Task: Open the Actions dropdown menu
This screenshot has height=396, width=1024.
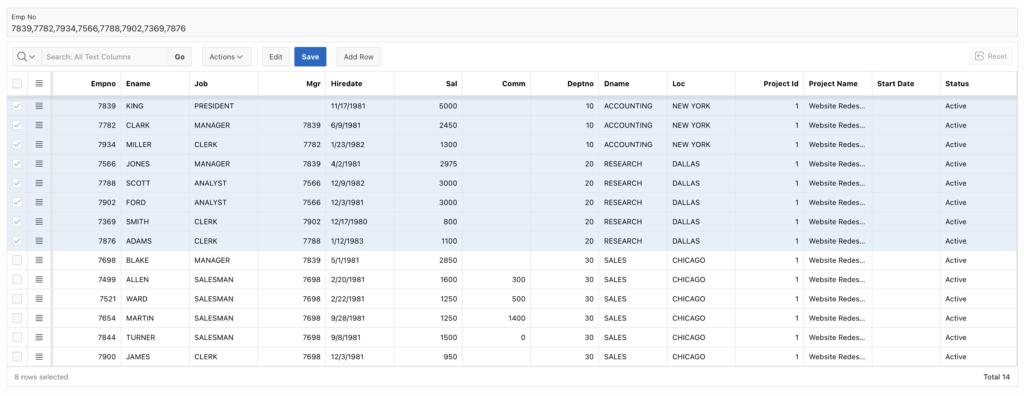Action: tap(226, 57)
